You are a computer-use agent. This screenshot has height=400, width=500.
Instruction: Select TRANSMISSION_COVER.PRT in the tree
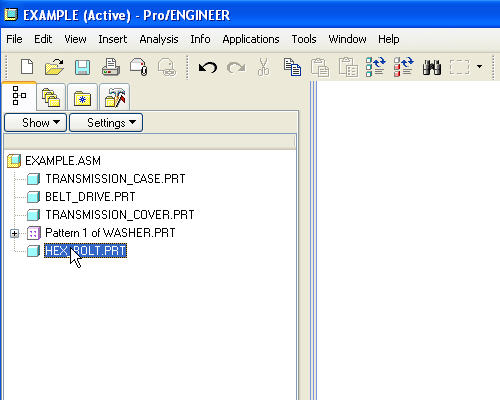click(120, 215)
